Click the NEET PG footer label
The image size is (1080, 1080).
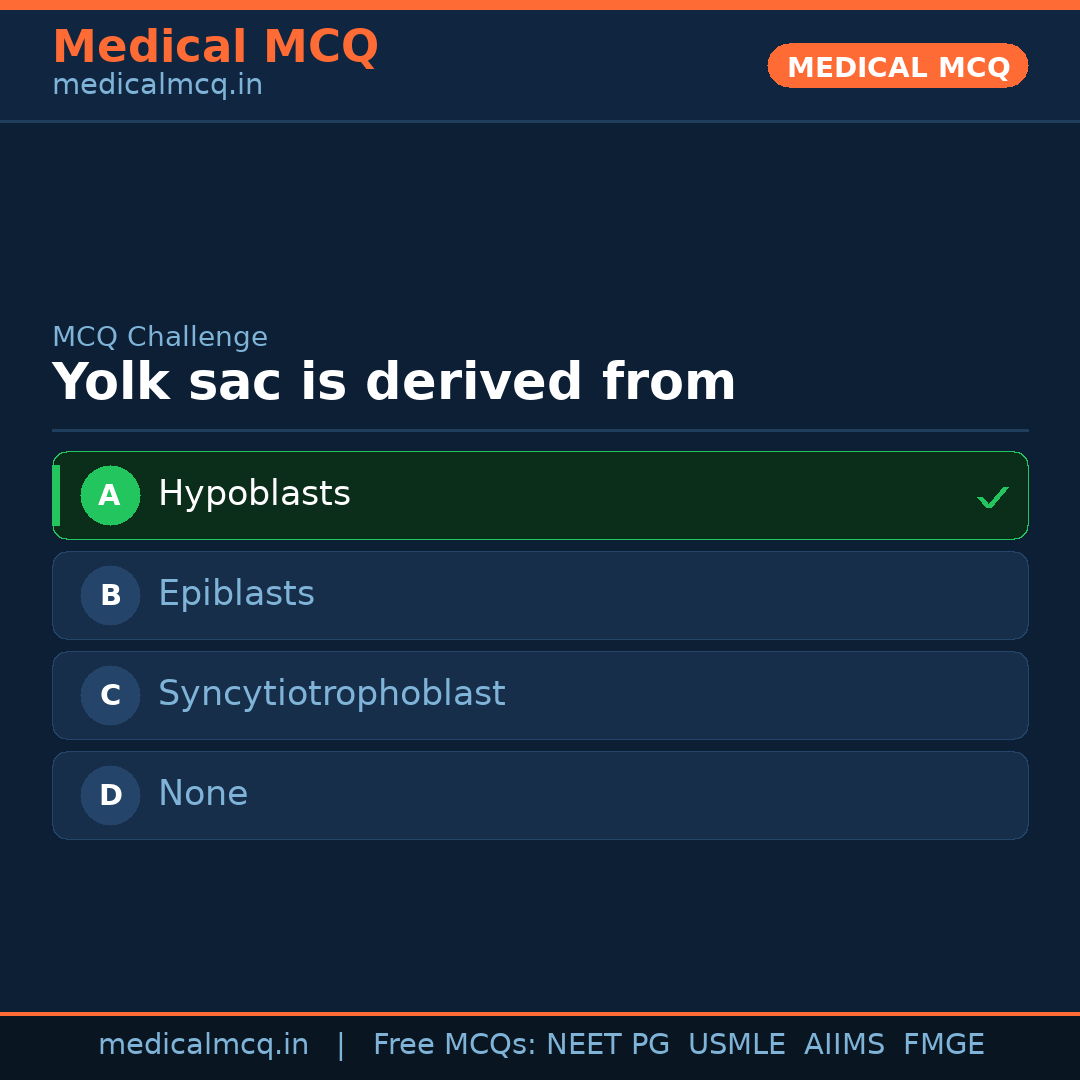[x=607, y=1043]
